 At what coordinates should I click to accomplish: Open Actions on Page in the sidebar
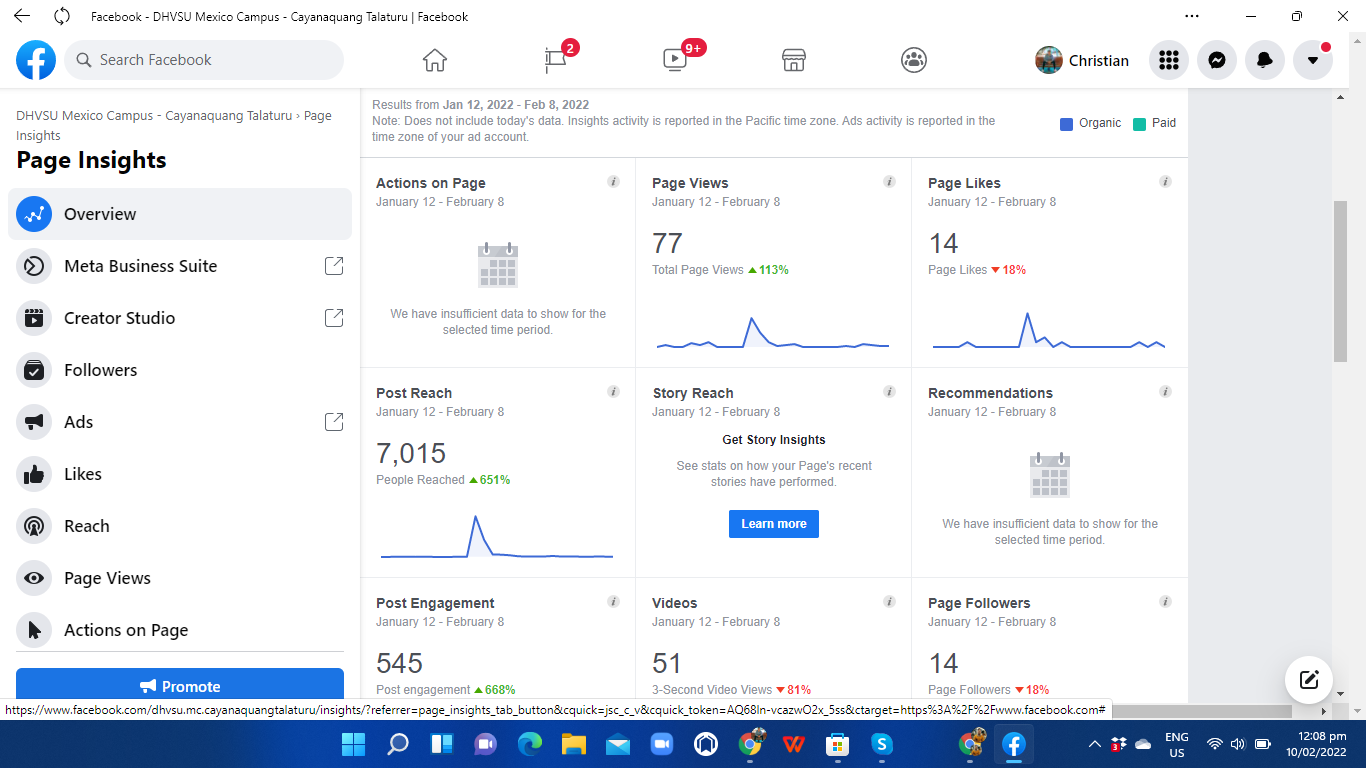[180, 630]
